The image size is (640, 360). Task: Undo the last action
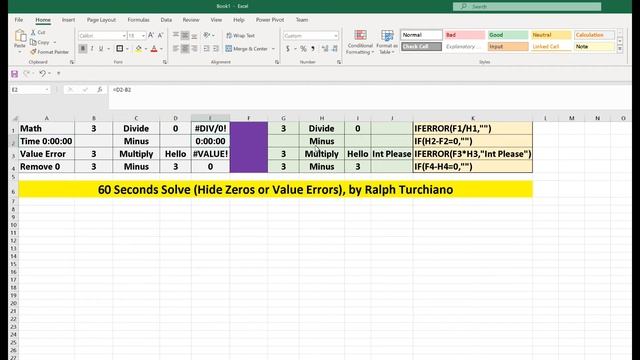coord(42,73)
